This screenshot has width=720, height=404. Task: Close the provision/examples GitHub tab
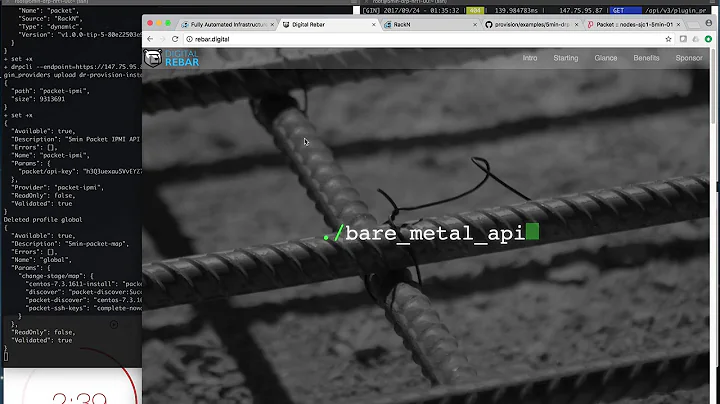click(576, 25)
